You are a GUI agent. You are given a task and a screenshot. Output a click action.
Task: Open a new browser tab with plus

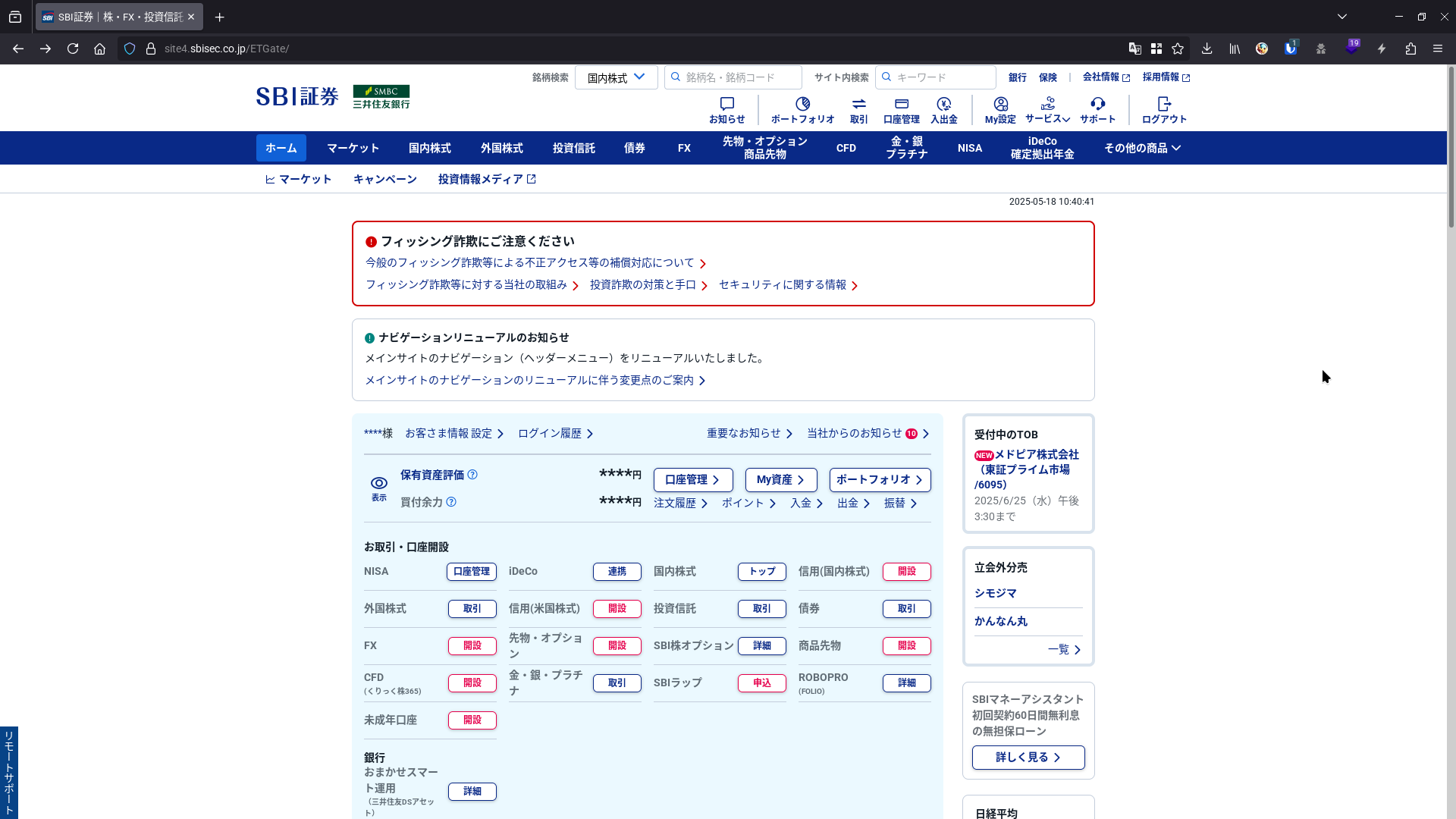click(x=219, y=17)
